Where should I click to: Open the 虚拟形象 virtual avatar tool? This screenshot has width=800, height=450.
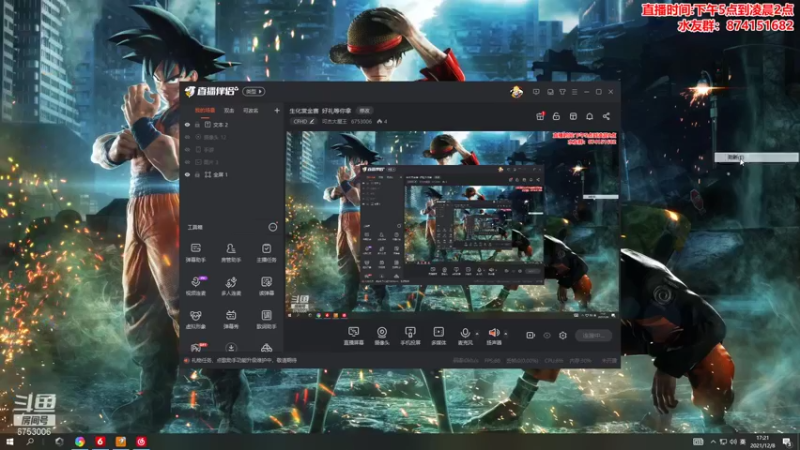195,319
